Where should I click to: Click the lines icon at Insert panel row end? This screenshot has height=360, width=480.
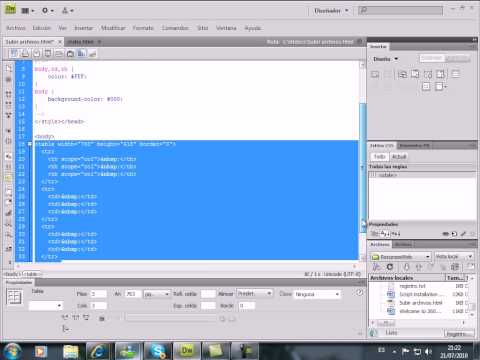455,74
